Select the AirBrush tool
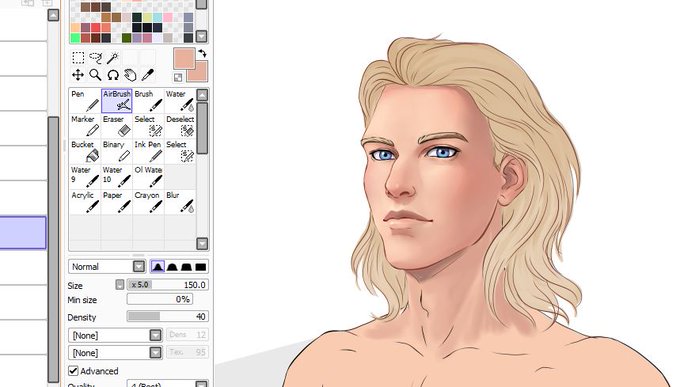The width and height of the screenshot is (680, 387). 117,101
